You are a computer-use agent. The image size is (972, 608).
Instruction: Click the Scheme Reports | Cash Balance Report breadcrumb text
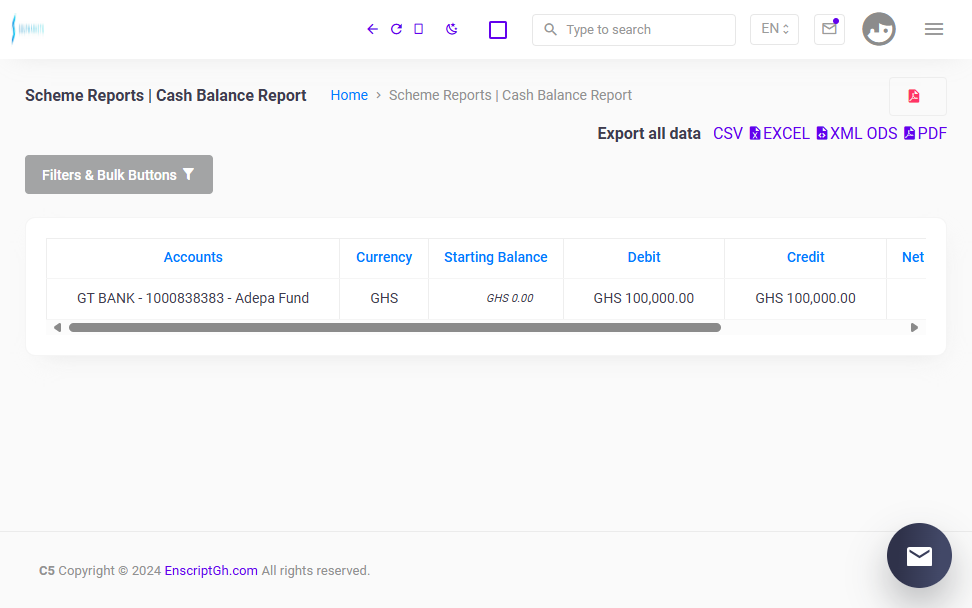pyautogui.click(x=510, y=95)
